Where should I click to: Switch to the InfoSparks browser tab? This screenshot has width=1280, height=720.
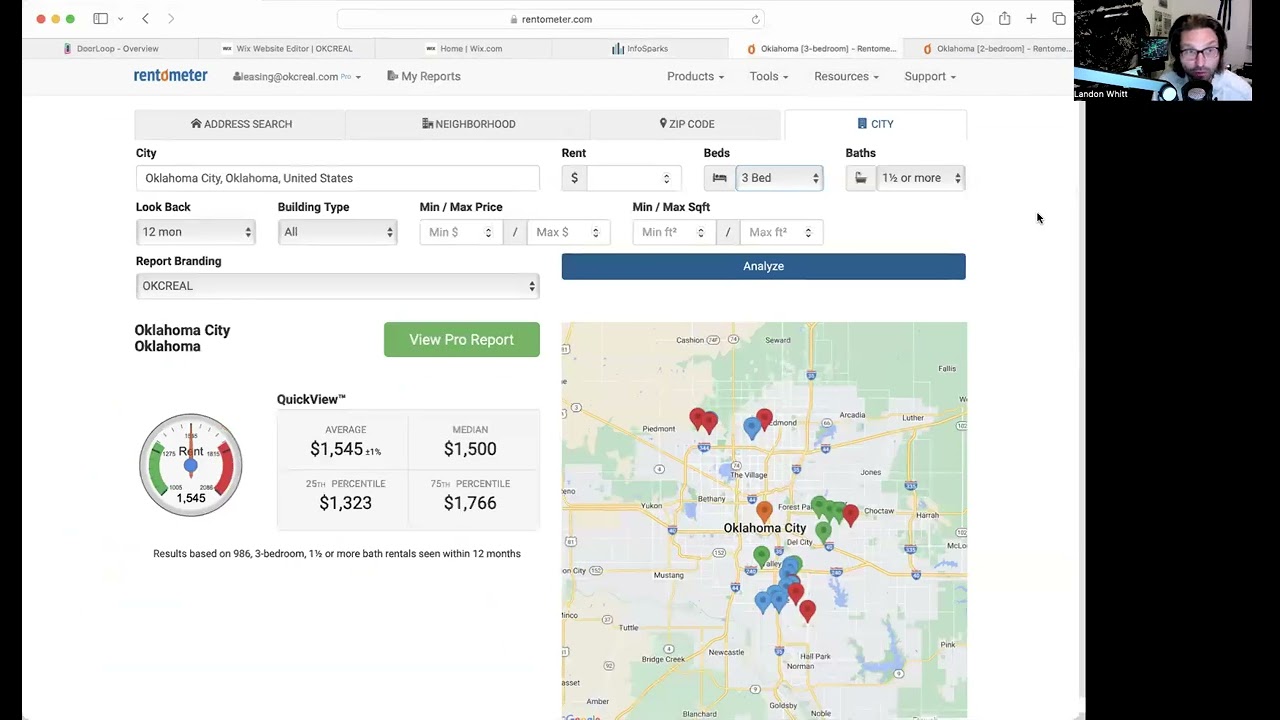click(640, 48)
